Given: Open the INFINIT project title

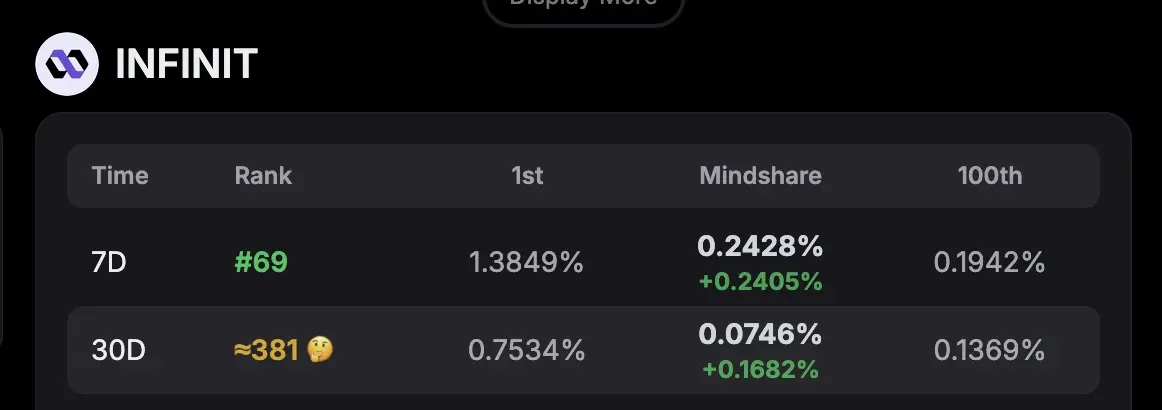Looking at the screenshot, I should pyautogui.click(x=186, y=64).
